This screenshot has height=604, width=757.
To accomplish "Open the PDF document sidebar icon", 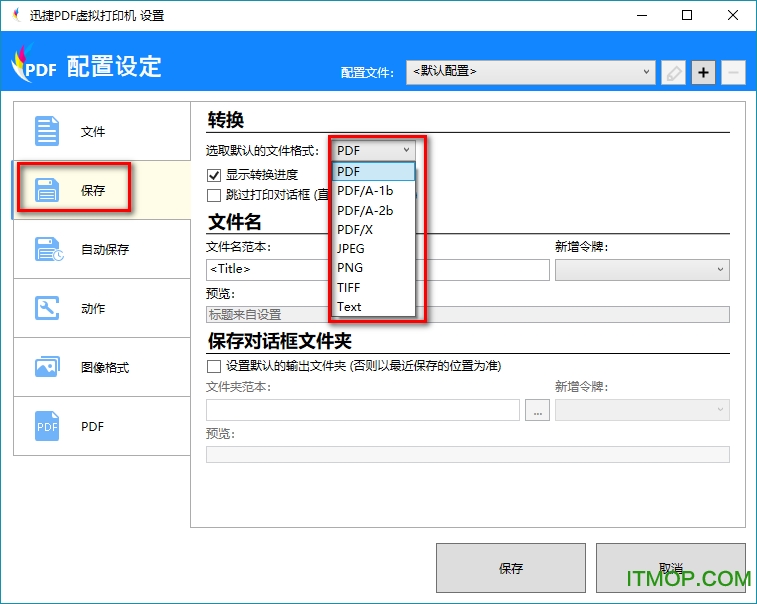I will [47, 426].
